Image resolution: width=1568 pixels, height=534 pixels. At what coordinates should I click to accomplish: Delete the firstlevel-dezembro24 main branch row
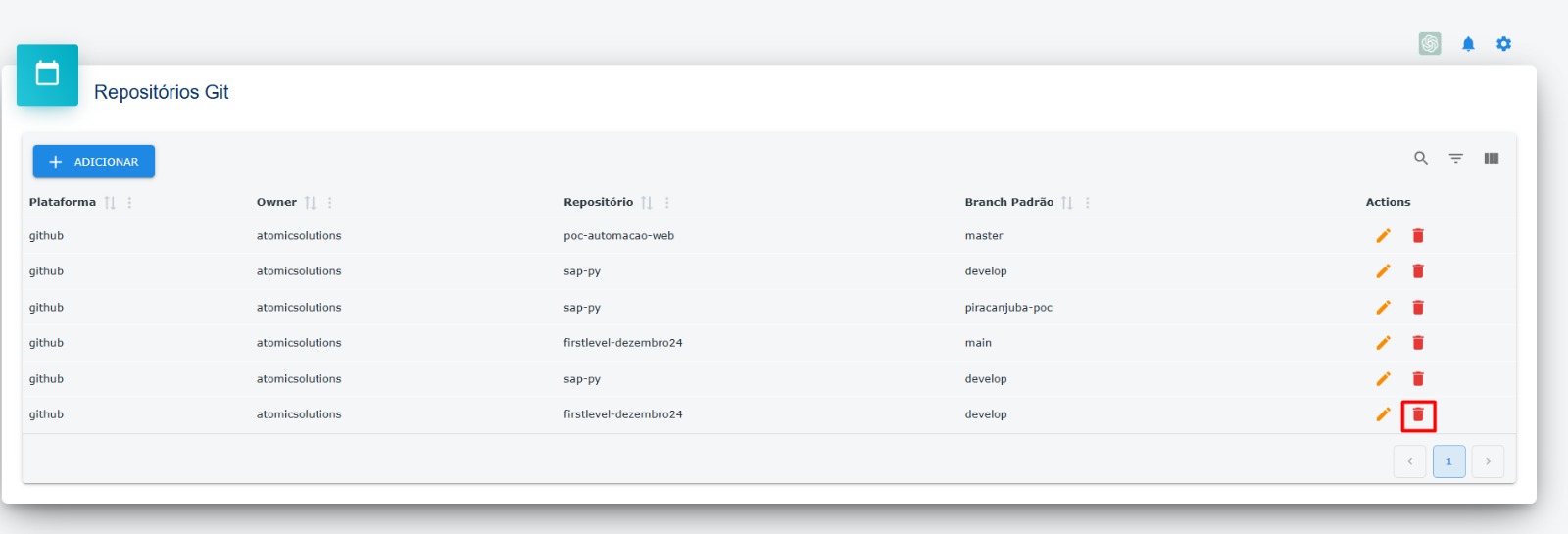(x=1418, y=343)
